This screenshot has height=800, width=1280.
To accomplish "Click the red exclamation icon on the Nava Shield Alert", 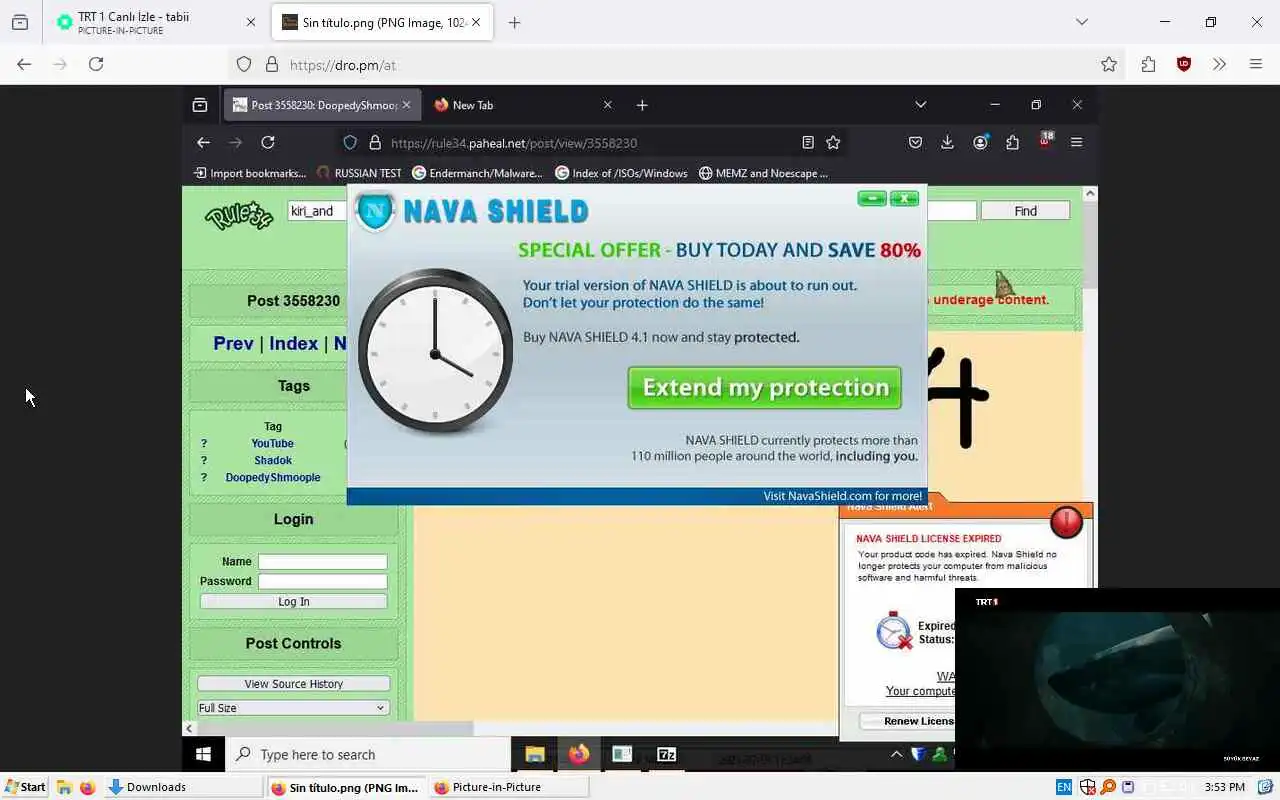I will pos(1066,522).
